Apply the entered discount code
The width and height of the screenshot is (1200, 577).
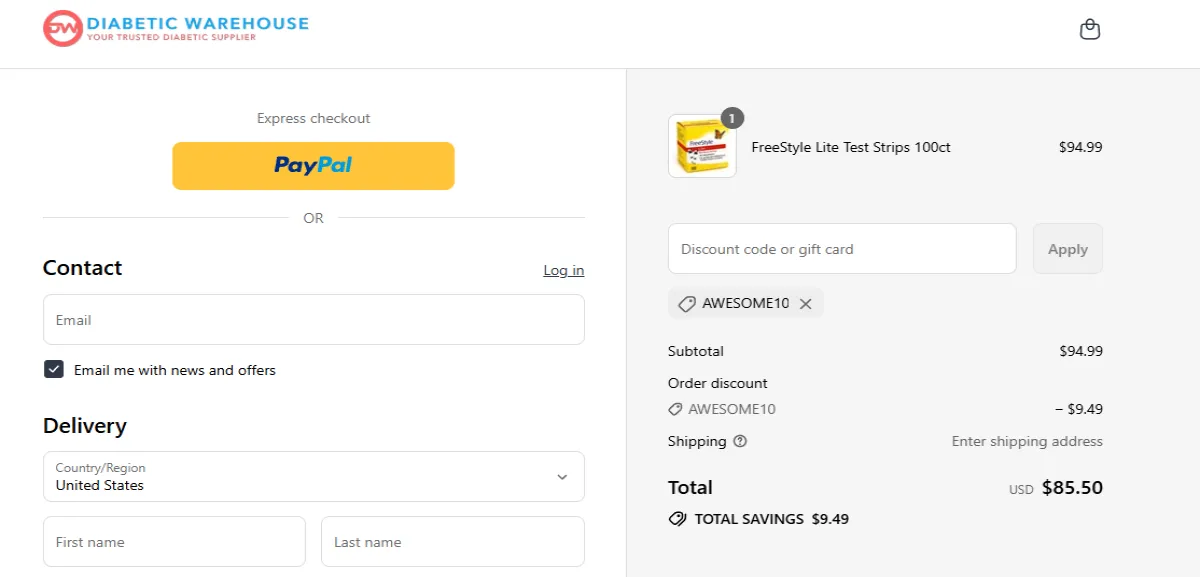[1067, 248]
